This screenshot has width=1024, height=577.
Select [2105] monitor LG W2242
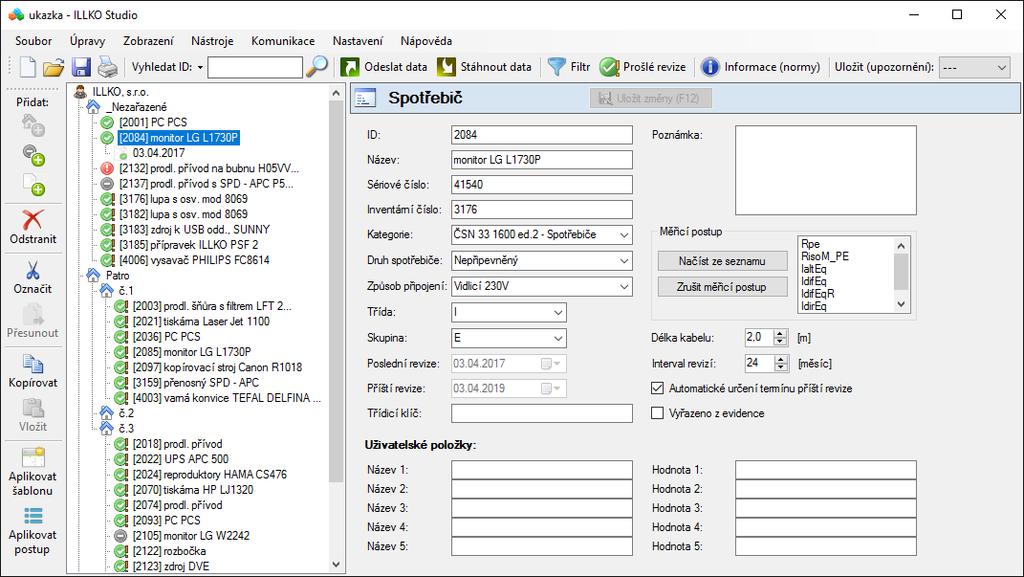(x=191, y=536)
